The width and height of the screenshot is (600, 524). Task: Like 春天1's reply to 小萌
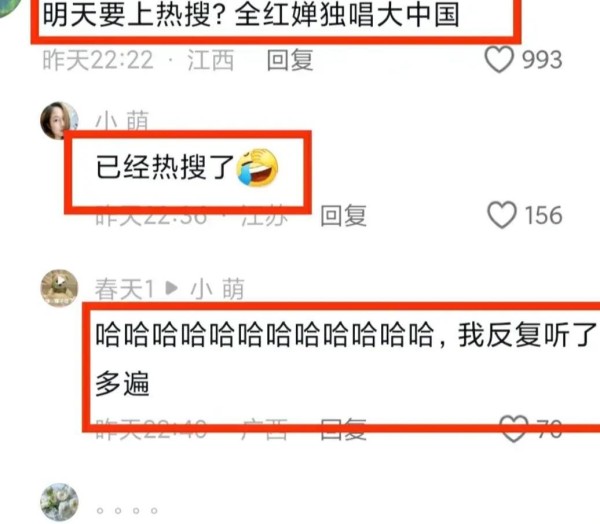514,428
